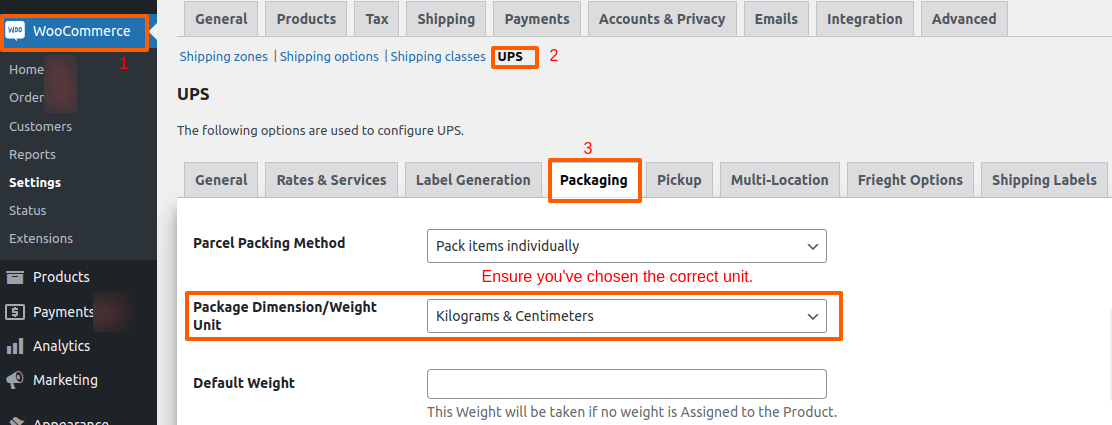
Task: Open Extensions in the WooCommerce submenu
Action: click(x=41, y=239)
